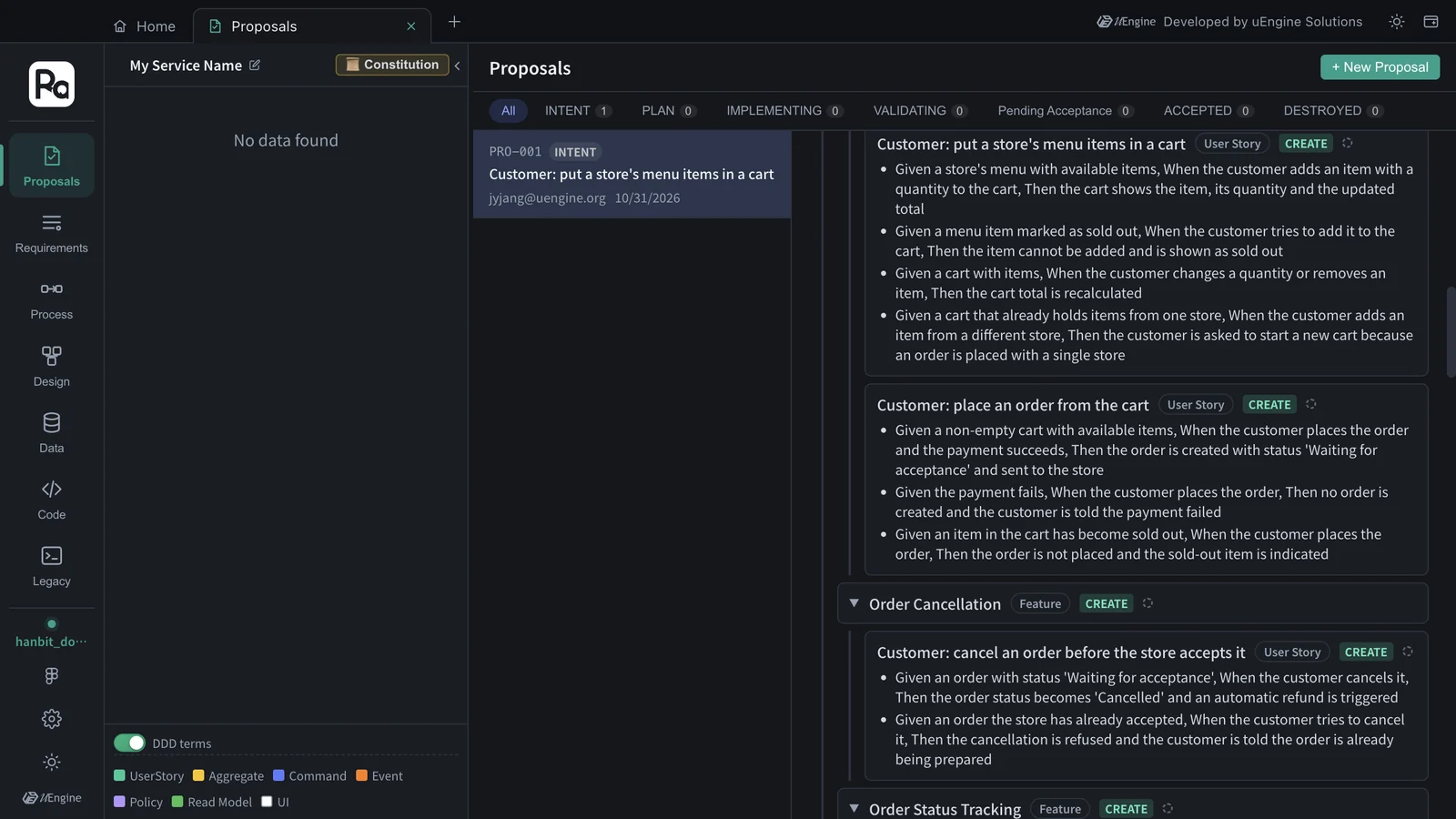Click the proposals detail vertical scrollbar
Screen dimensions: 1456x819
click(x=1451, y=332)
